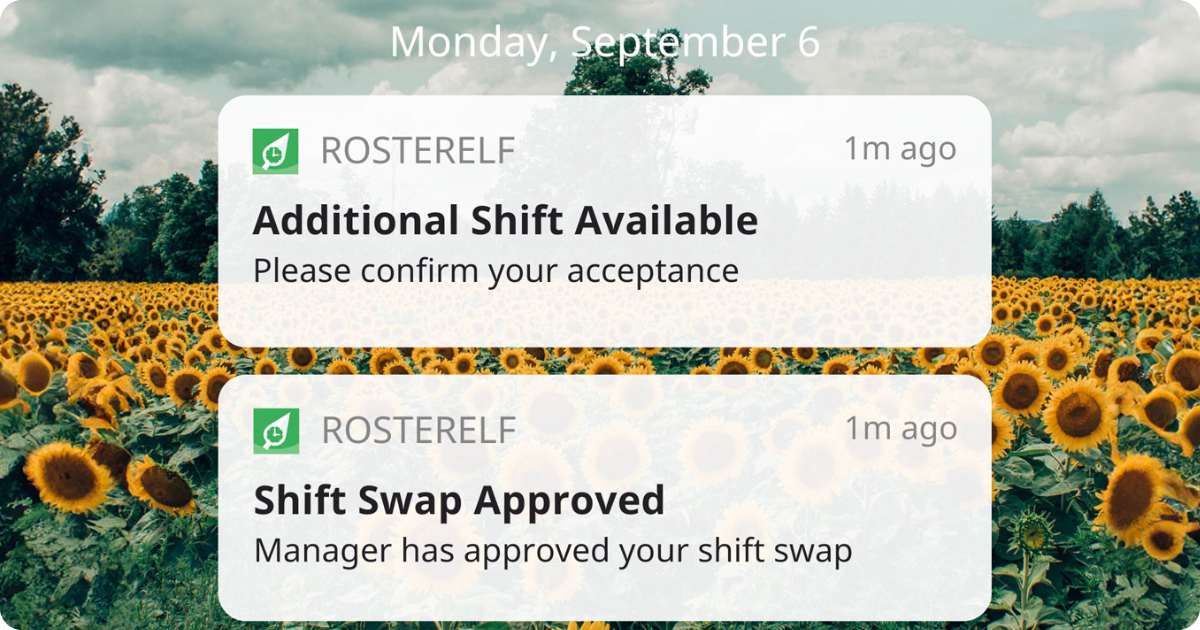
Task: Click empty area right of "Shift Swap Approved" title
Action: [820, 501]
